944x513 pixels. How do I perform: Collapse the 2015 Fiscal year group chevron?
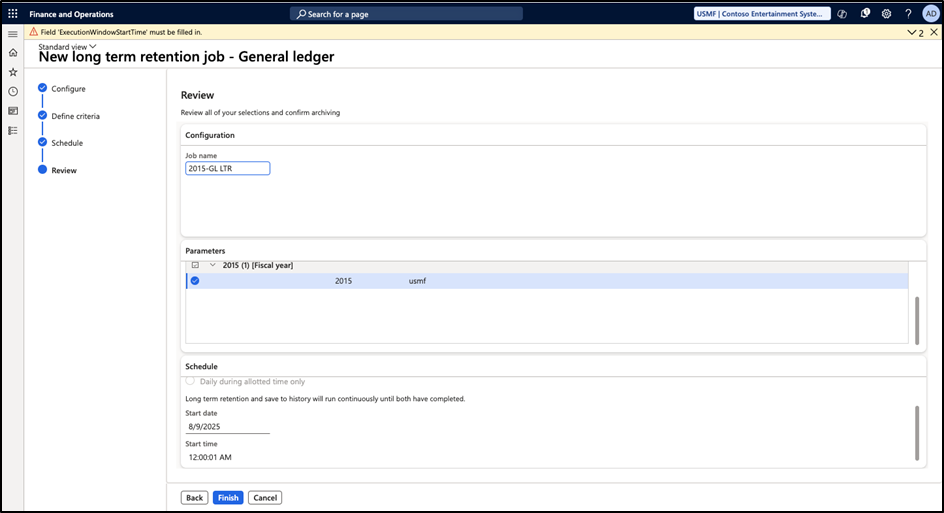[212, 265]
